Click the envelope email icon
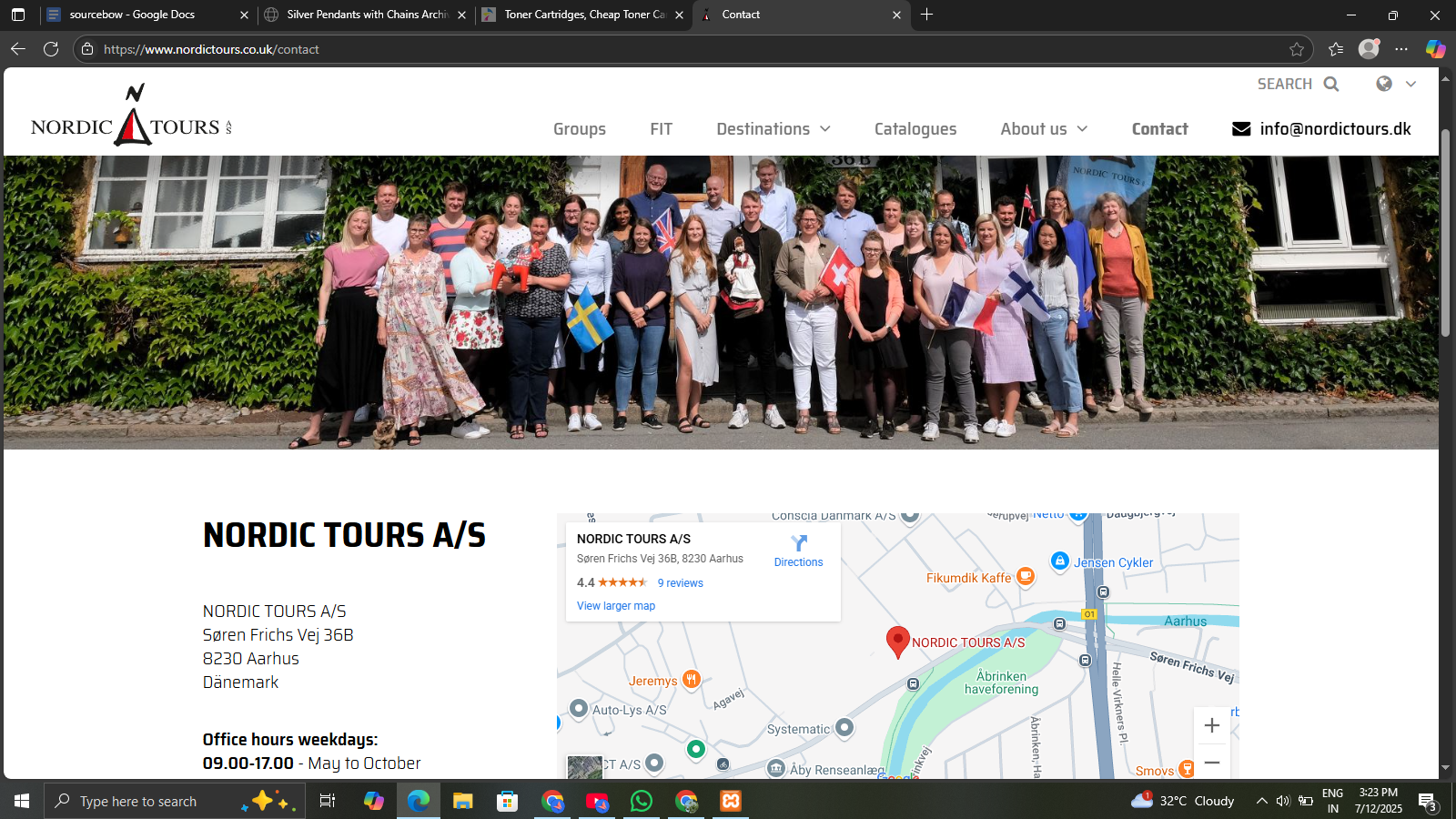The height and width of the screenshot is (819, 1456). tap(1241, 129)
